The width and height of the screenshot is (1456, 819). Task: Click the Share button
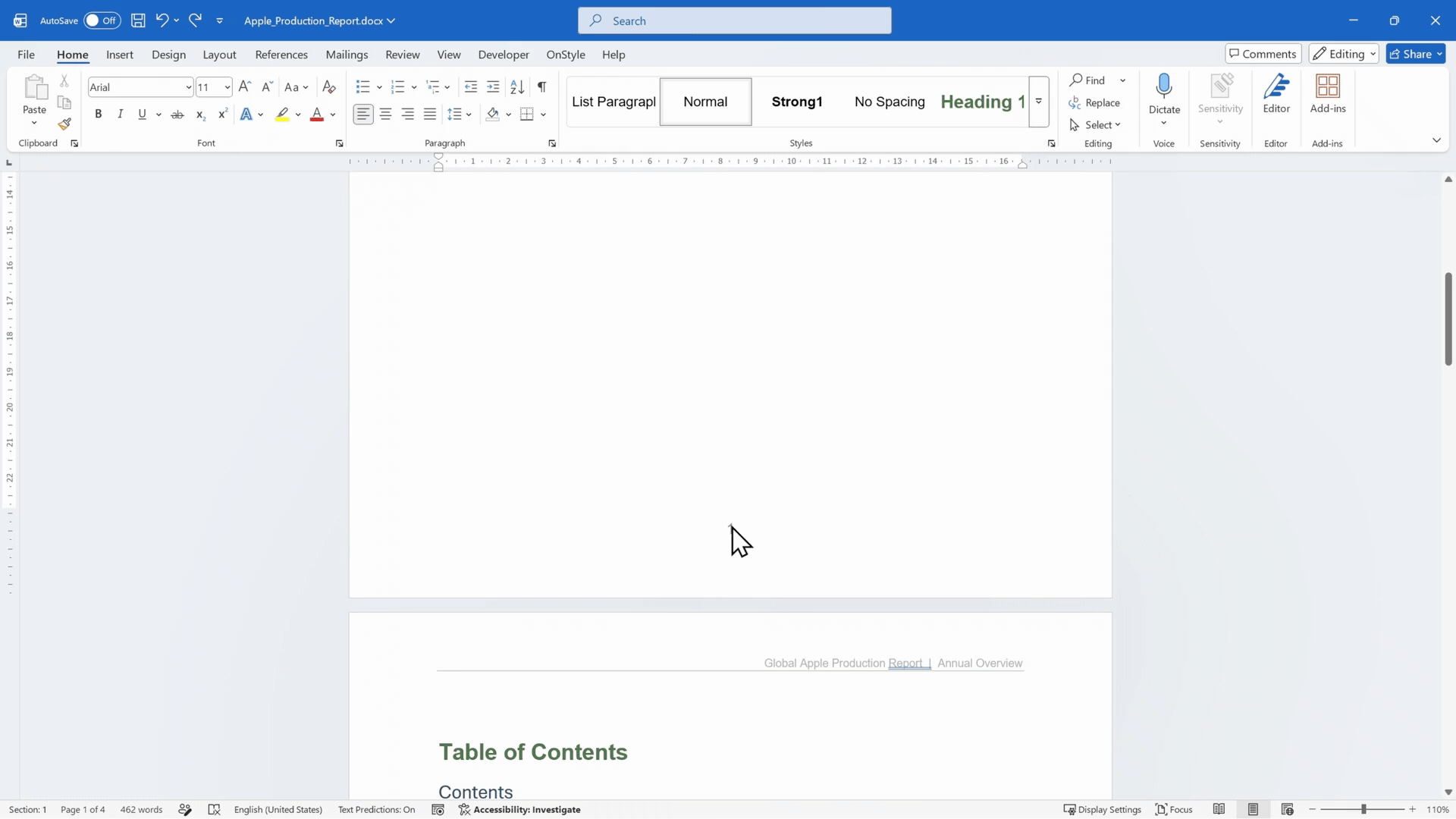pyautogui.click(x=1415, y=54)
